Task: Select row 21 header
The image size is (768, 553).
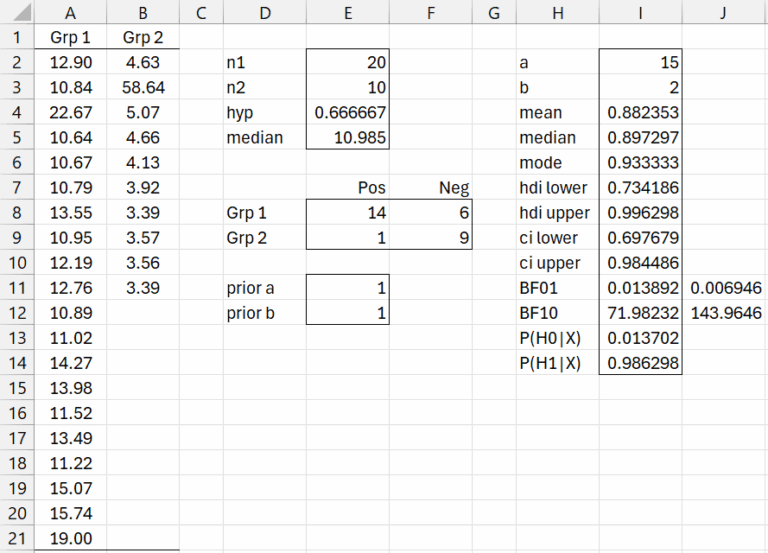Action: (17, 538)
